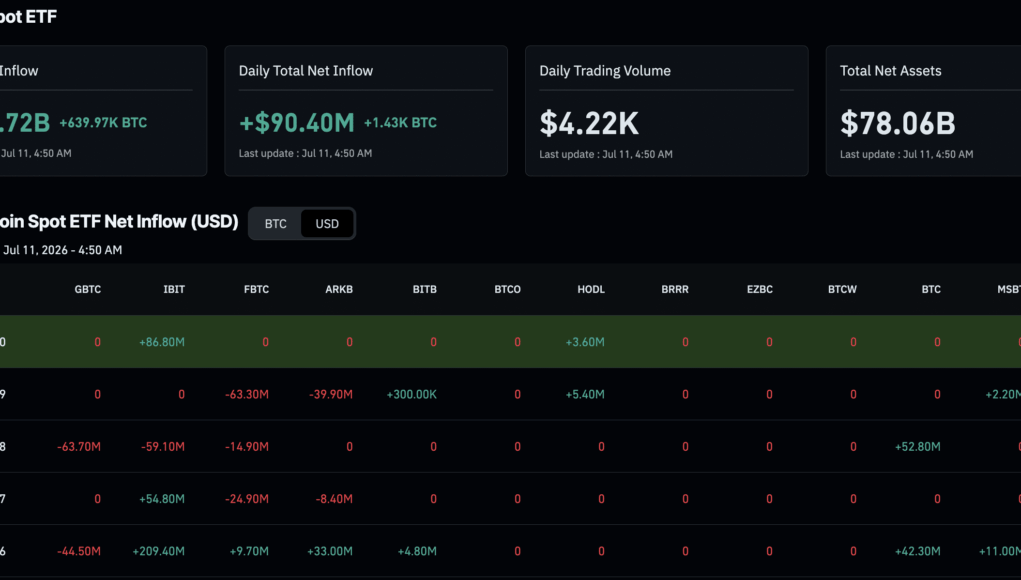Sort by the IBIT column header
1021x580 pixels.
(174, 290)
